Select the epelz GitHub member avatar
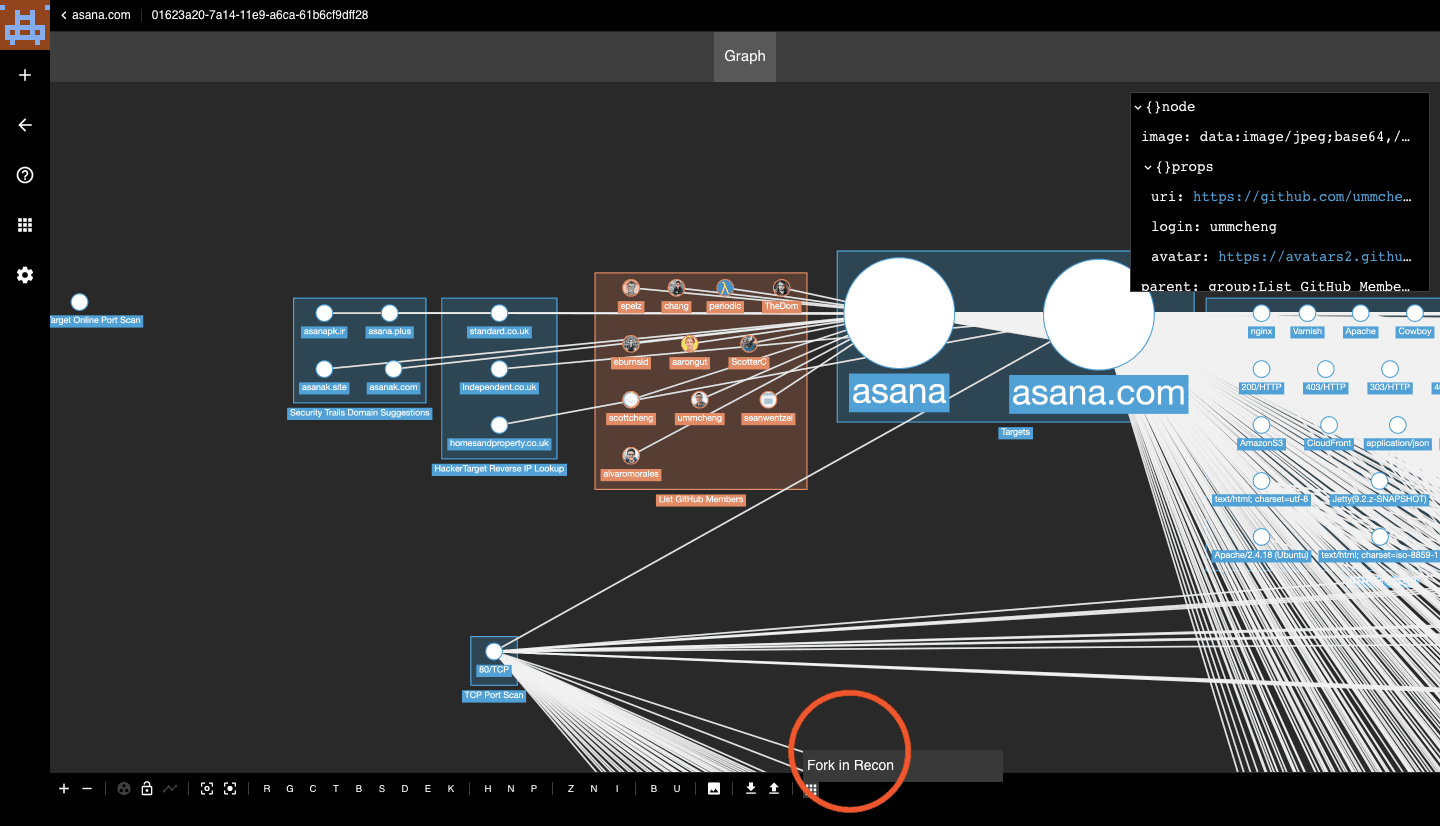 click(631, 288)
